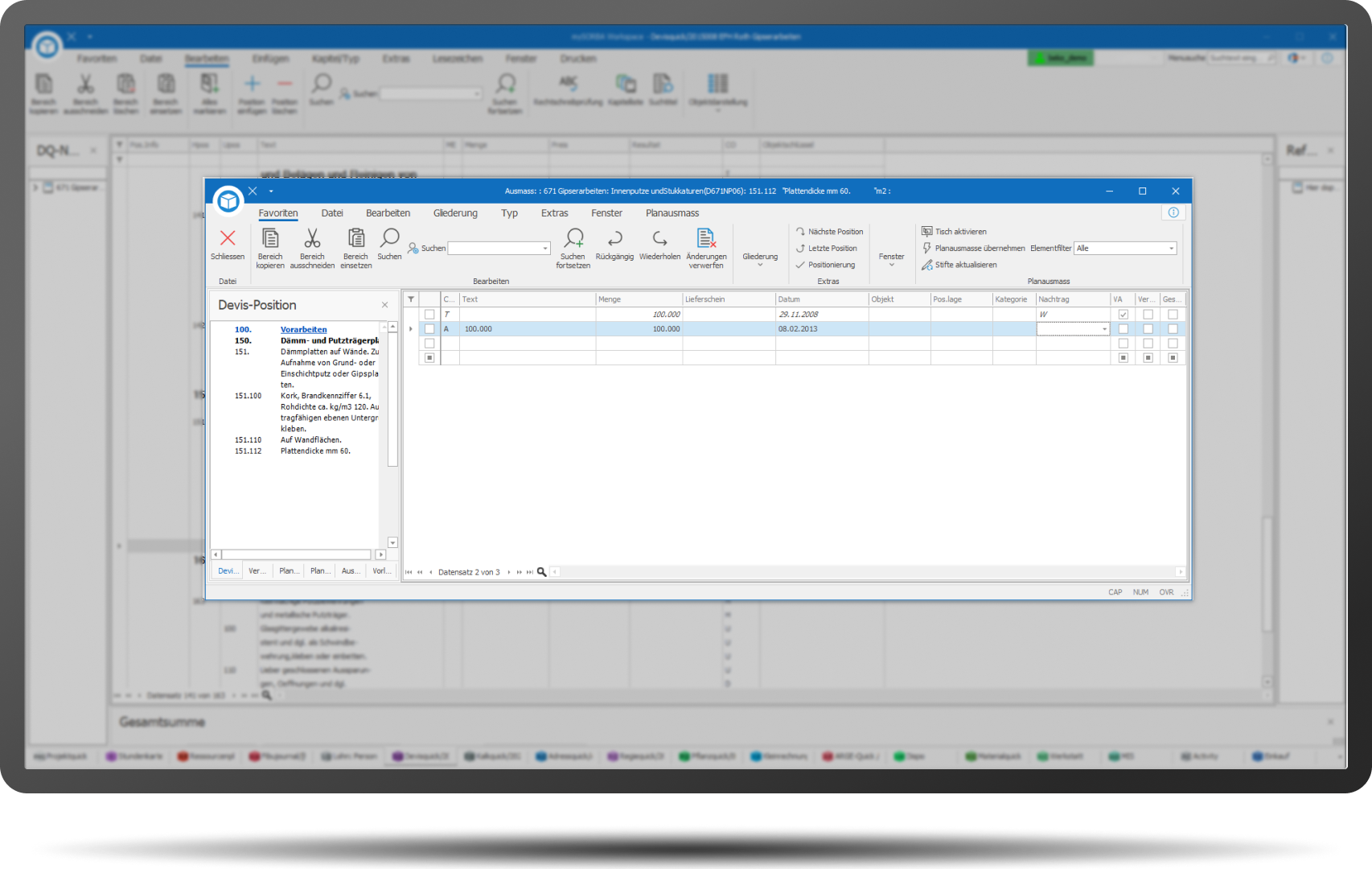The image size is (1372, 869).
Task: Enable the Ges checkbox in first row
Action: (1173, 315)
